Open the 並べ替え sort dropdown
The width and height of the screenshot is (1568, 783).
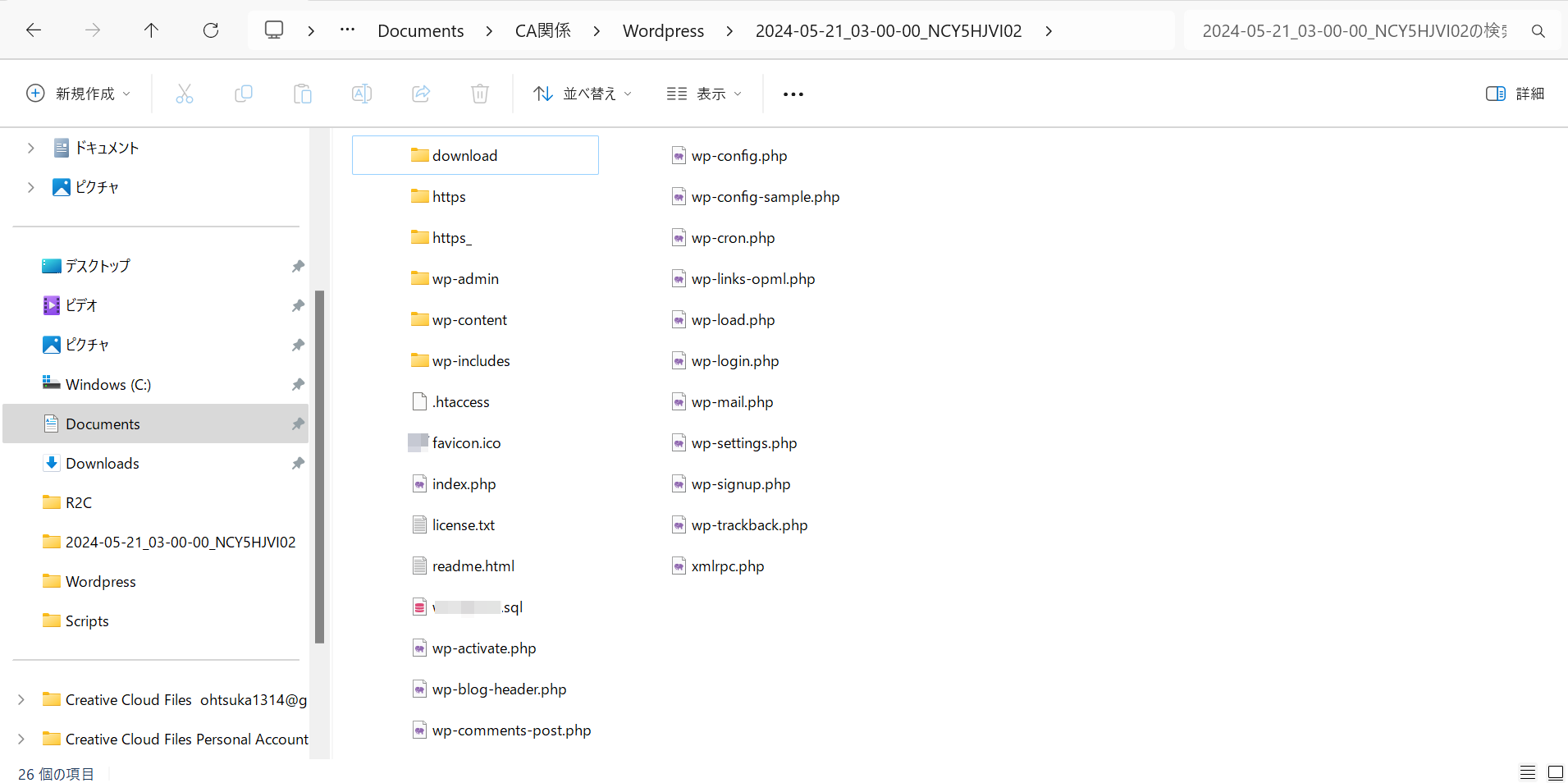583,94
